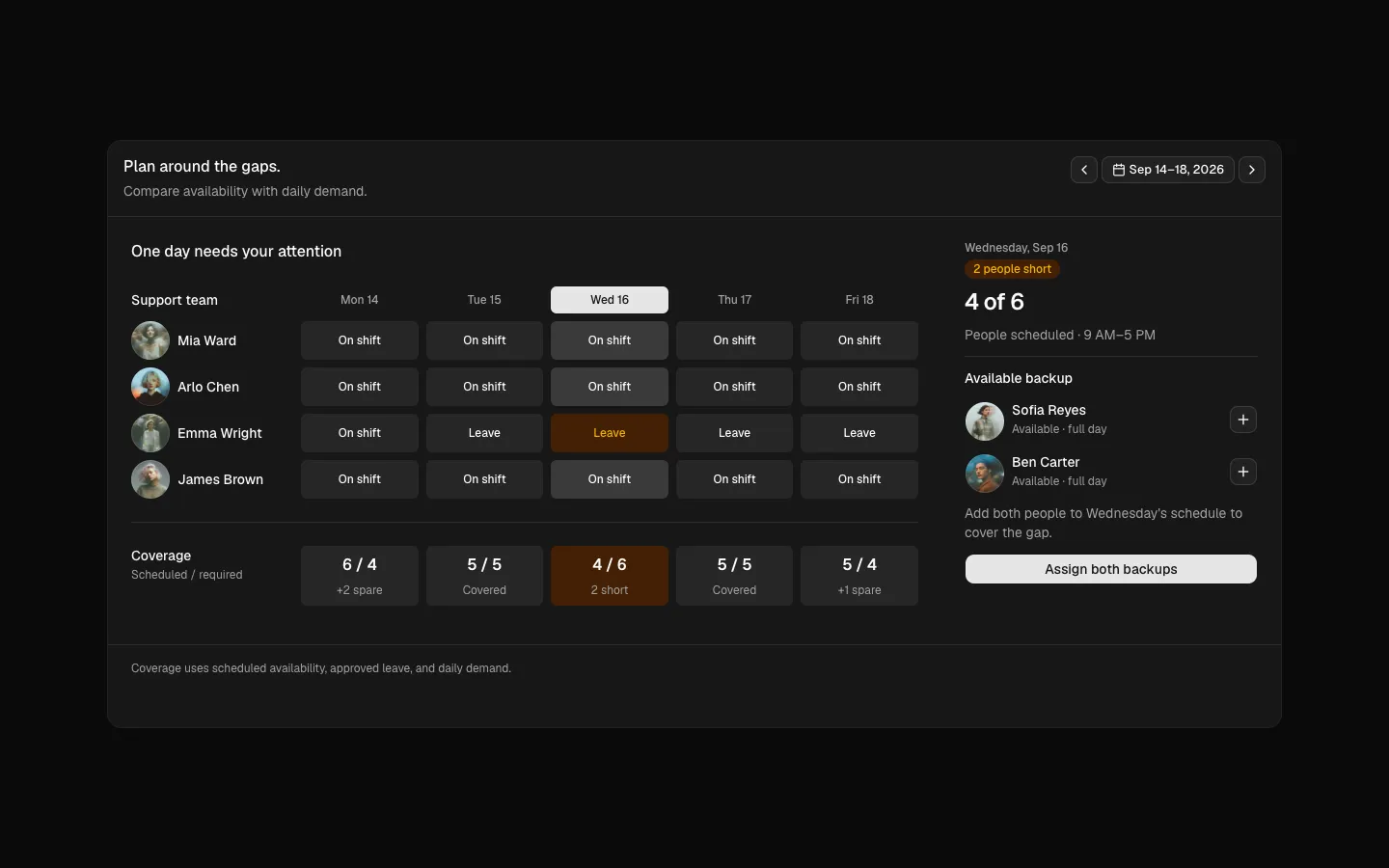
Task: Select Tuesday 5 / 5 Covered cell
Action: 484,576
